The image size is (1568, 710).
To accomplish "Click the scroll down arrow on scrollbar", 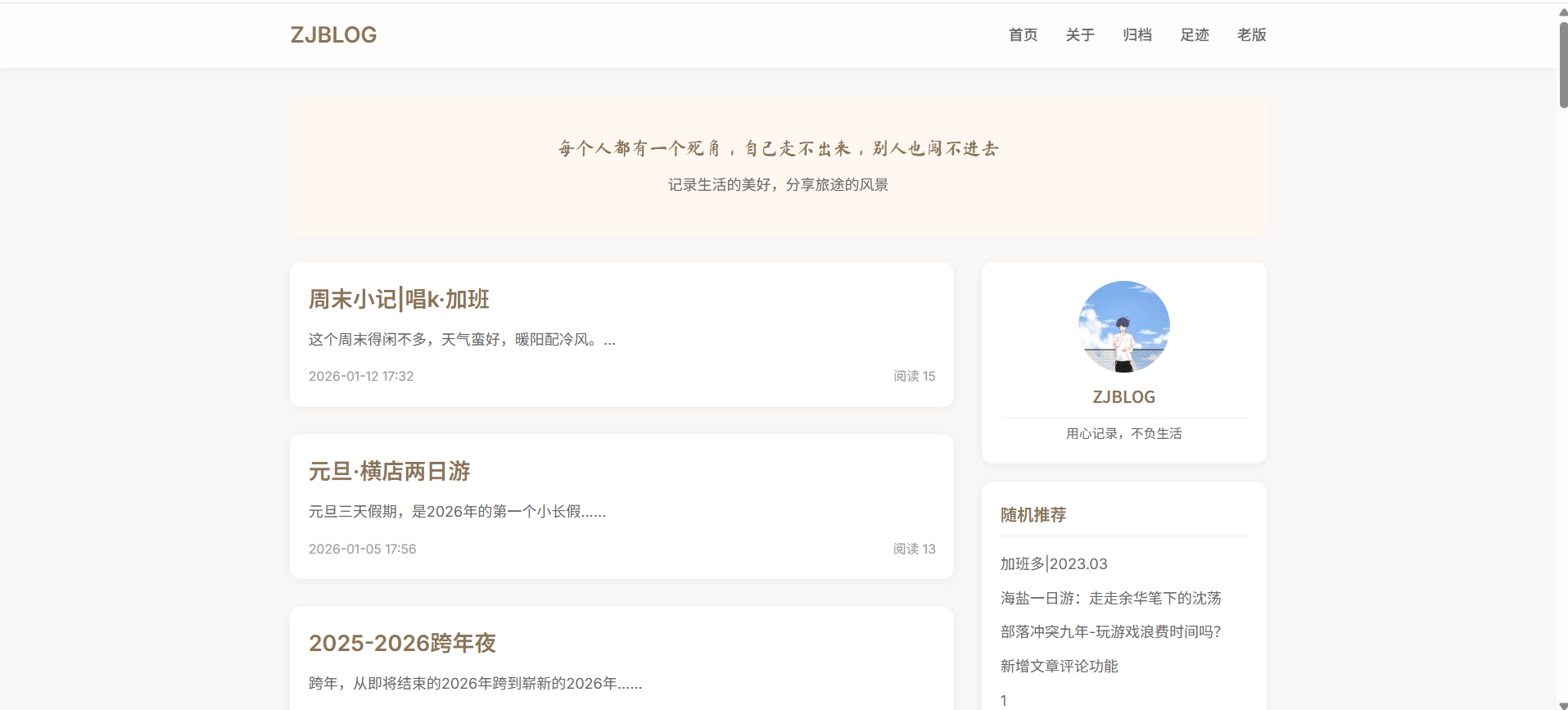I will pyautogui.click(x=1562, y=704).
